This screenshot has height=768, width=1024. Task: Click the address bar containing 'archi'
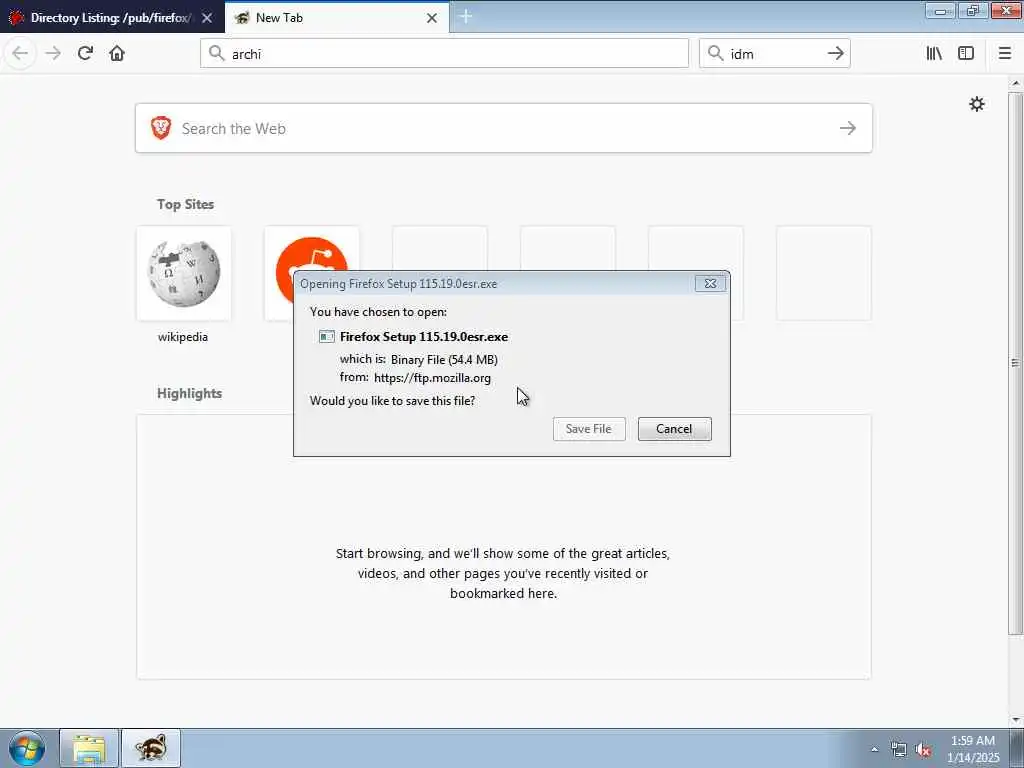point(444,54)
